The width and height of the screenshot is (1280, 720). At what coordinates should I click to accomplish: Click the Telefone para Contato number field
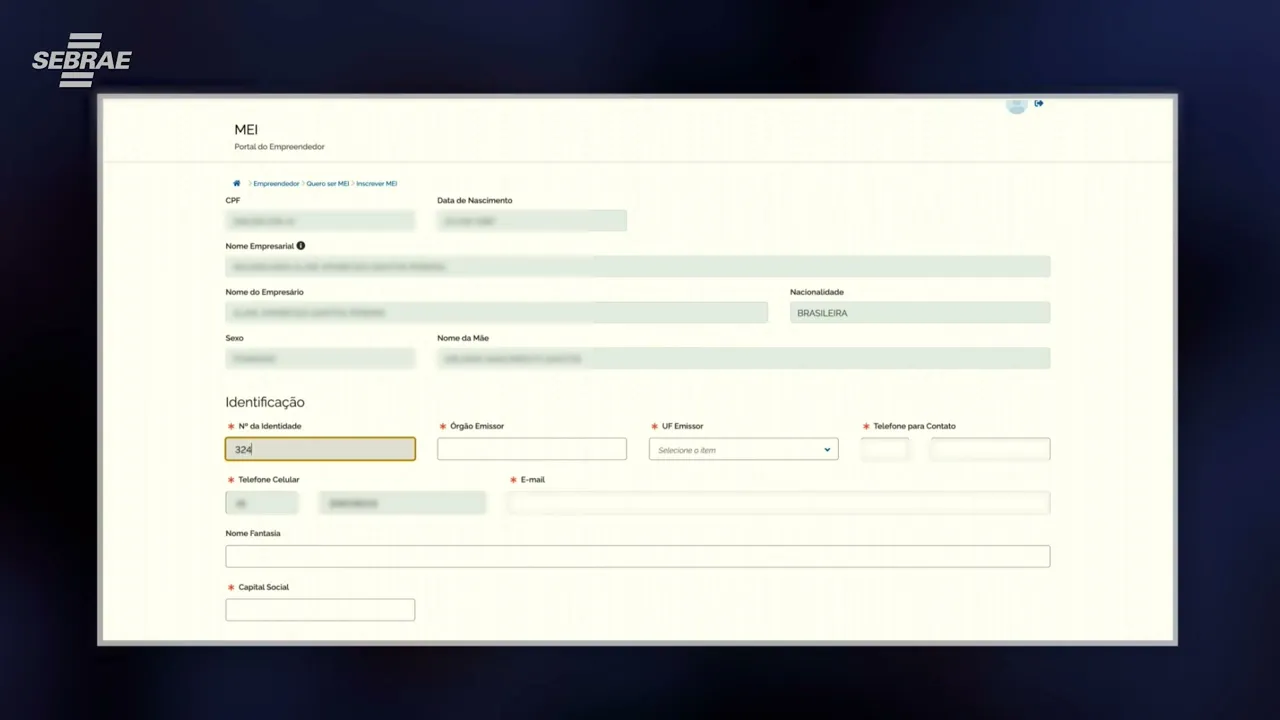[990, 449]
